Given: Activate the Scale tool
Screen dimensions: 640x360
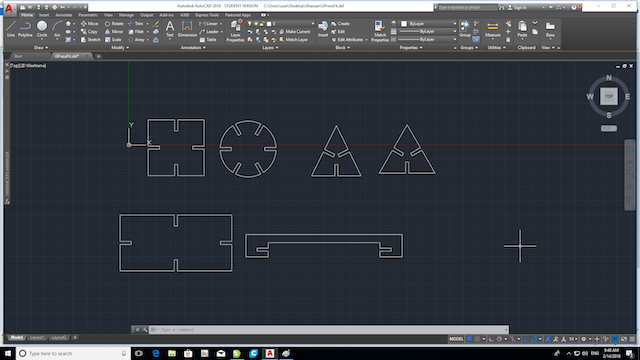Looking at the screenshot, I should 113,40.
